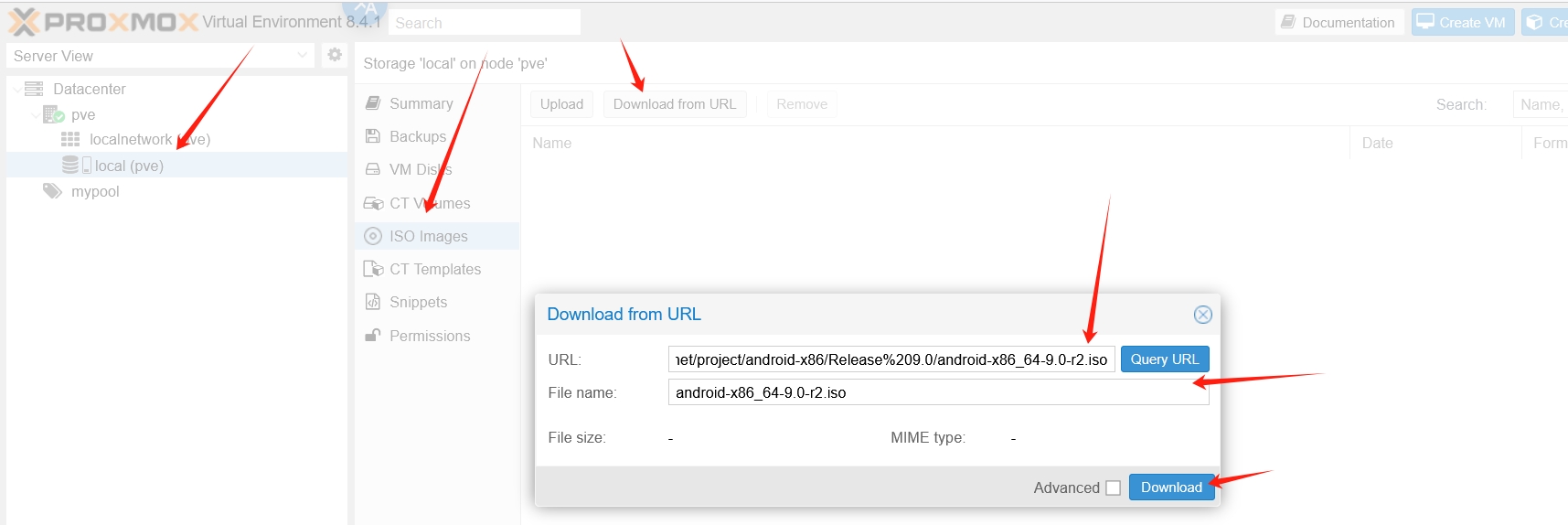Open the ISO Images section
1568x525 pixels.
click(437, 236)
